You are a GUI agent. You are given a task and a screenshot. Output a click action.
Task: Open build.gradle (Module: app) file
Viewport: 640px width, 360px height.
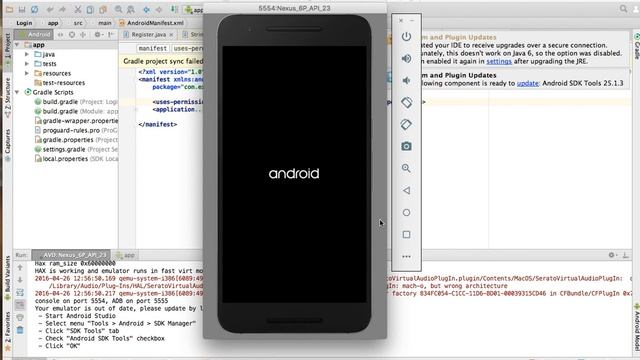[76, 111]
